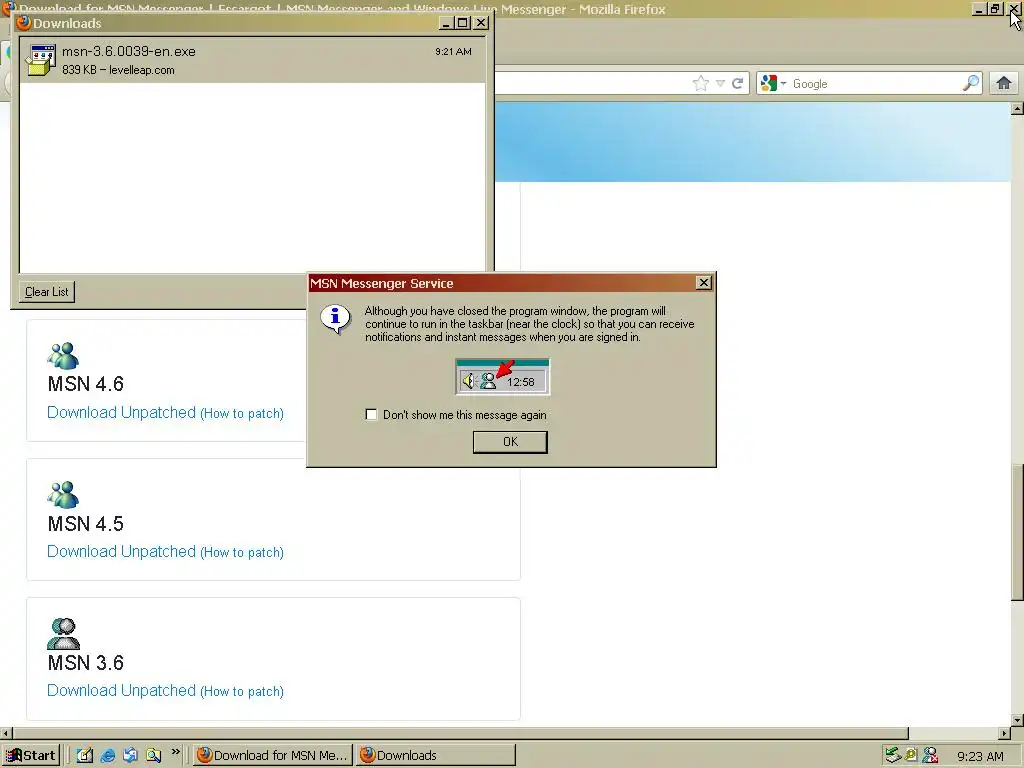This screenshot has height=768, width=1024.
Task: Click the MSN 4.5 heading text
Action: pyautogui.click(x=86, y=524)
